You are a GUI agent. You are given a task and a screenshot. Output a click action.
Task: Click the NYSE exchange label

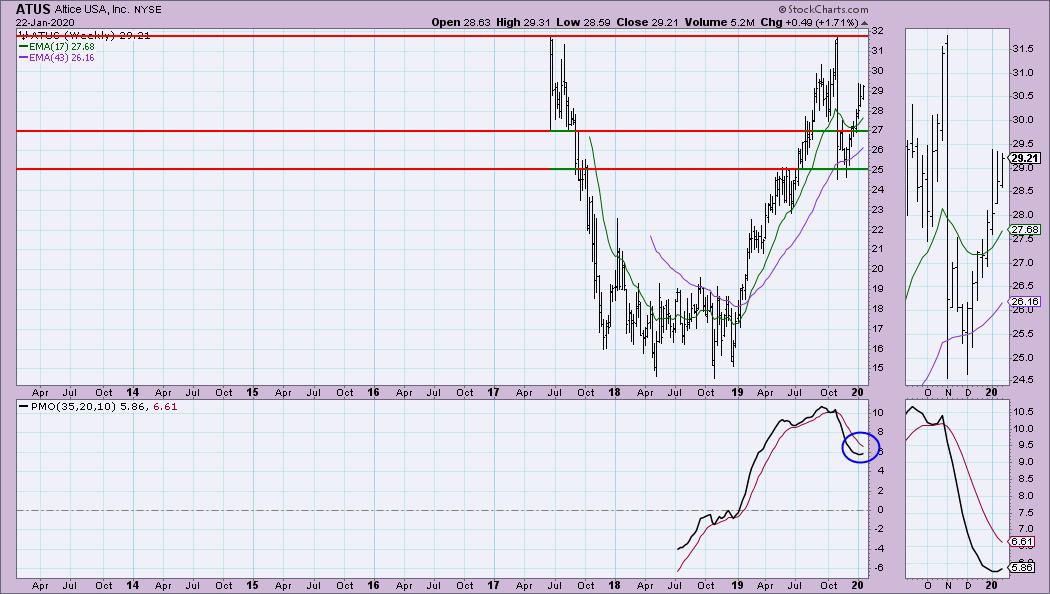(148, 10)
